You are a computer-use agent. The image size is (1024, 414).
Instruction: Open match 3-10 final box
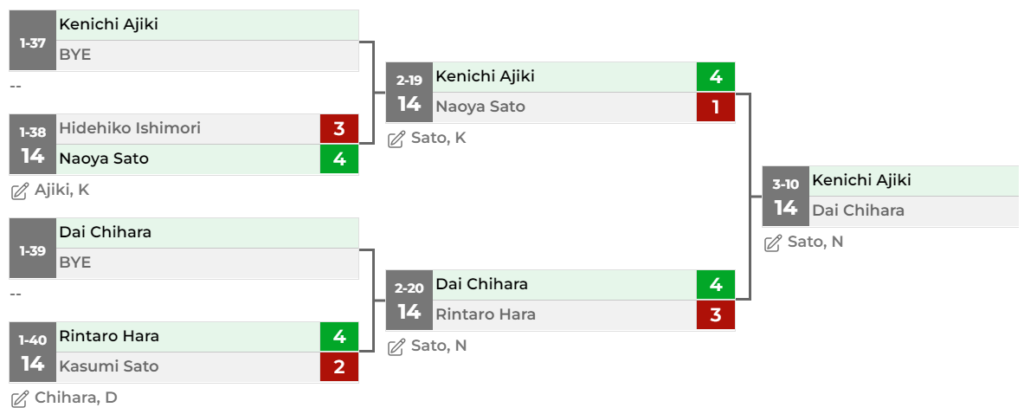pyautogui.click(x=785, y=197)
